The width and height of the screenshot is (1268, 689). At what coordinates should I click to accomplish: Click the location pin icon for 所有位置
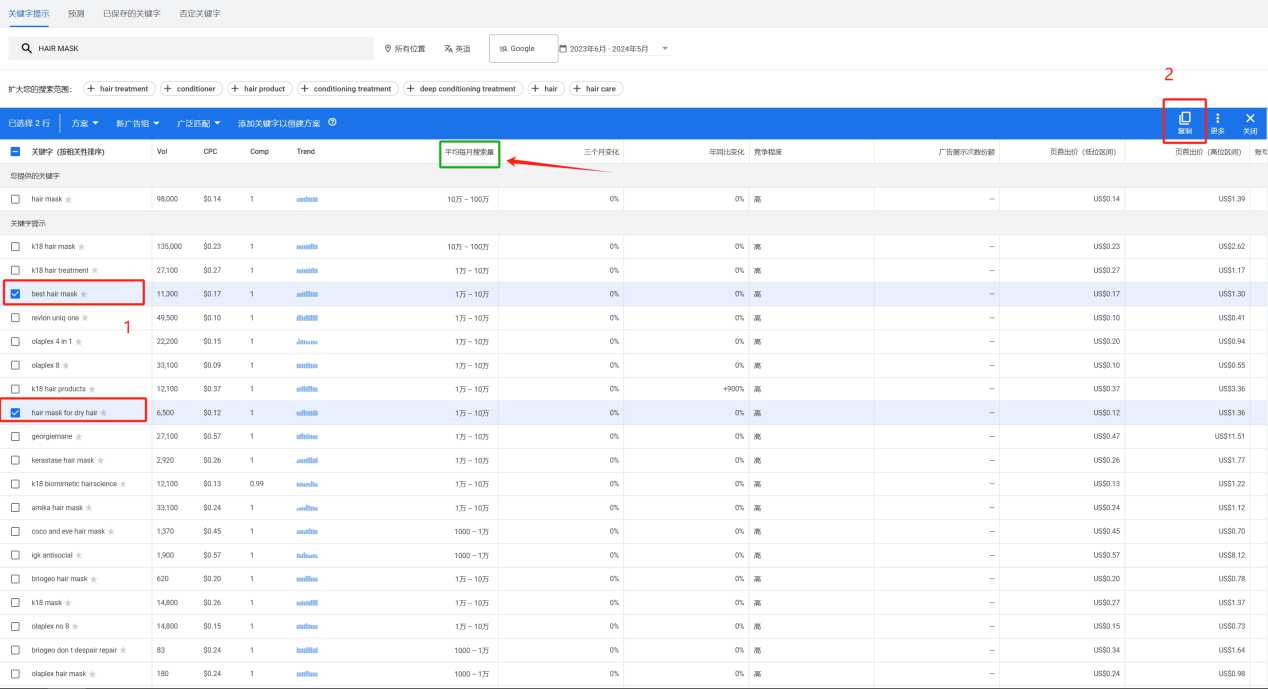tap(388, 48)
